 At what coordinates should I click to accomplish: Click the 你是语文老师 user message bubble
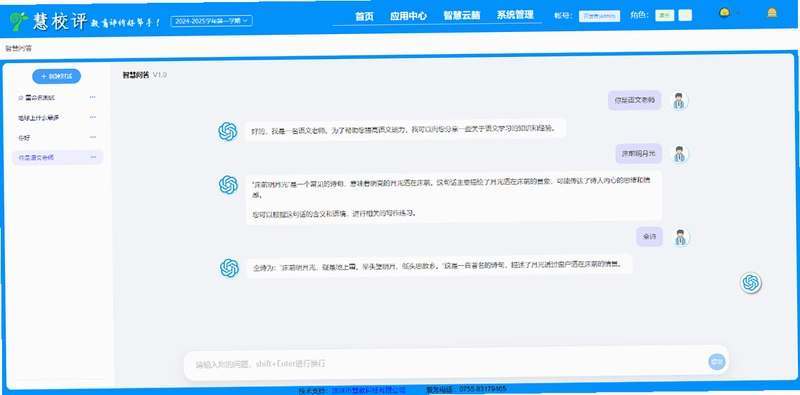click(635, 101)
